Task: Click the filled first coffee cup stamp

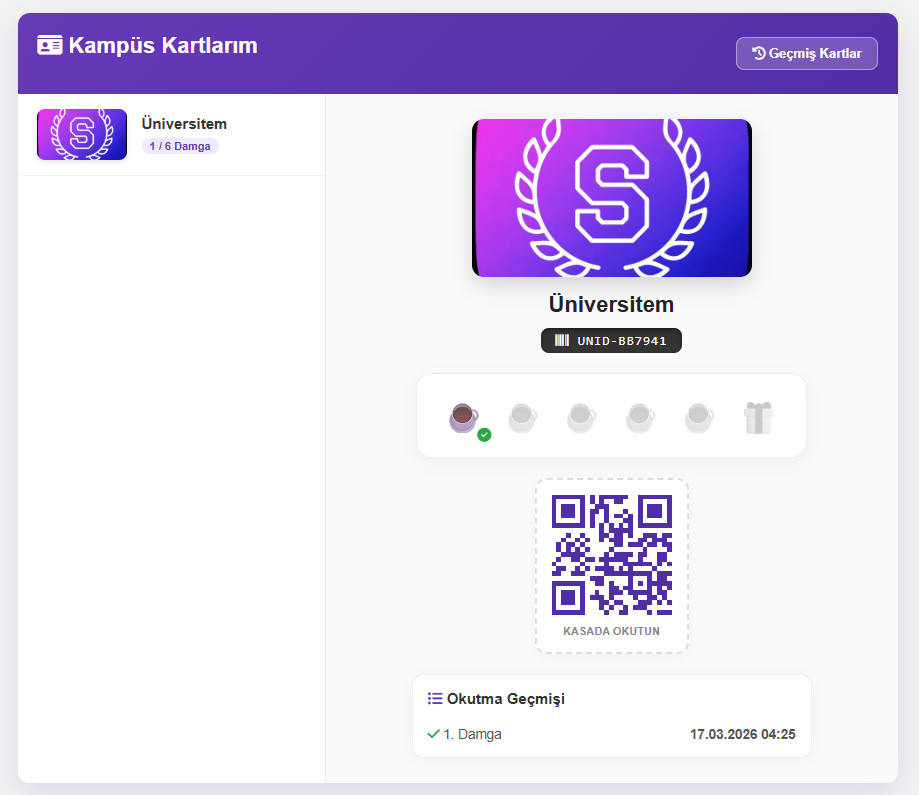Action: tap(463, 417)
